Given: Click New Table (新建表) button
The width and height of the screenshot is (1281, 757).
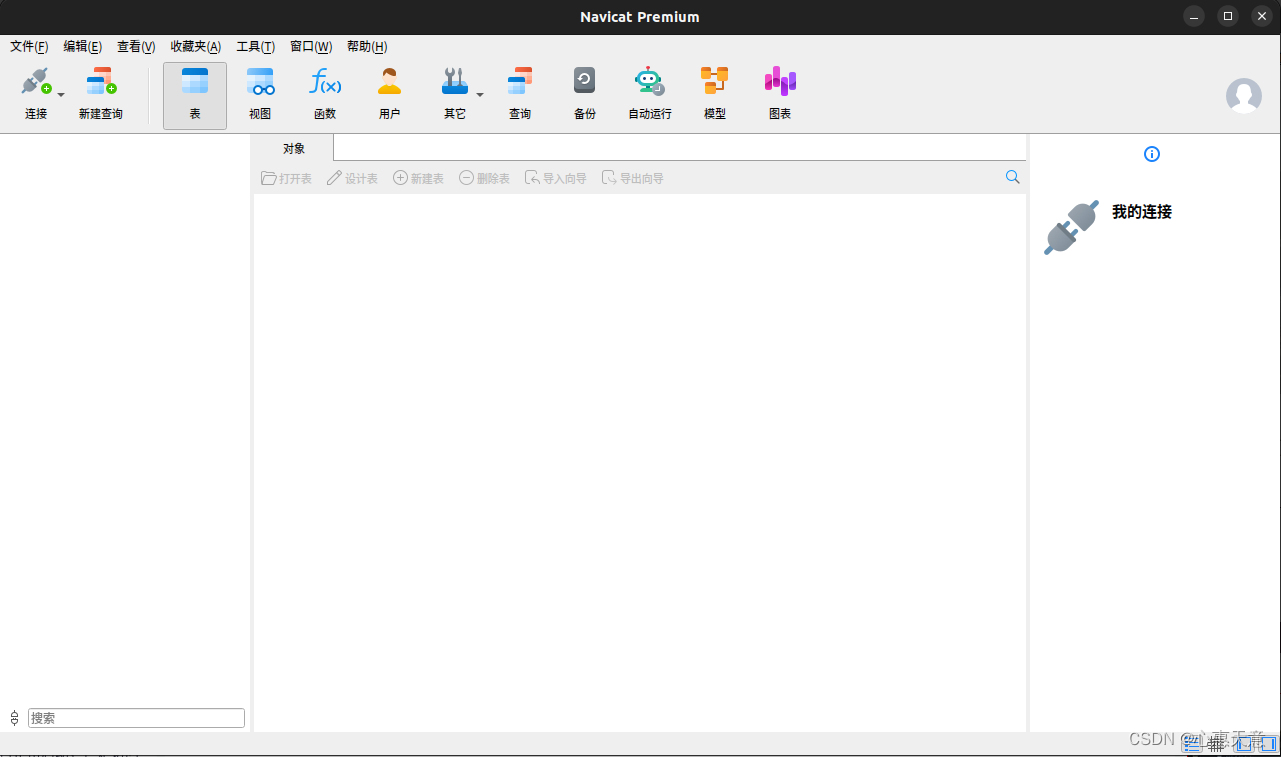Looking at the screenshot, I should (418, 178).
